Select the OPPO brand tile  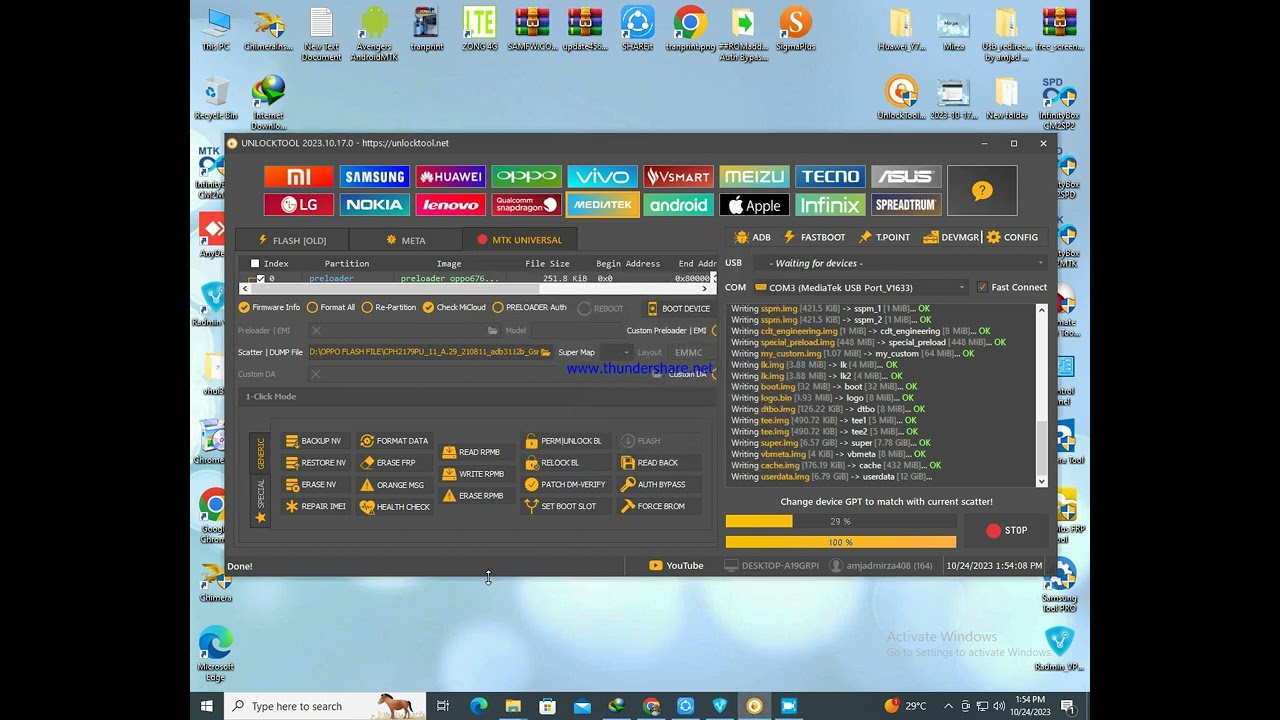(526, 177)
